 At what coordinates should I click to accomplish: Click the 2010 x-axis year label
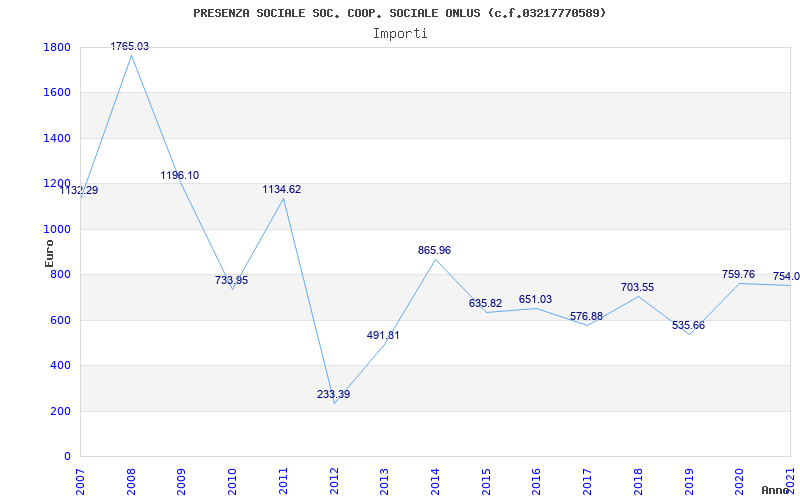click(233, 482)
